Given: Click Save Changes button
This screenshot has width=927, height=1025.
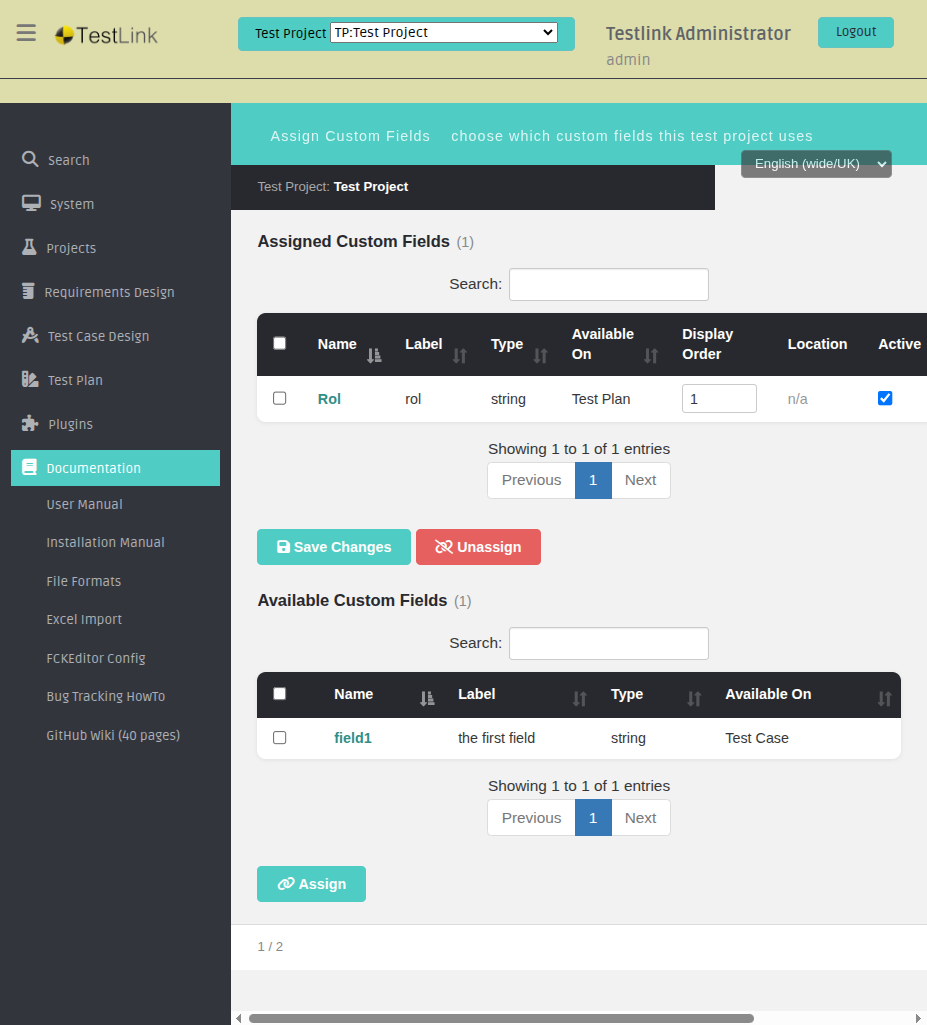Looking at the screenshot, I should pyautogui.click(x=334, y=547).
